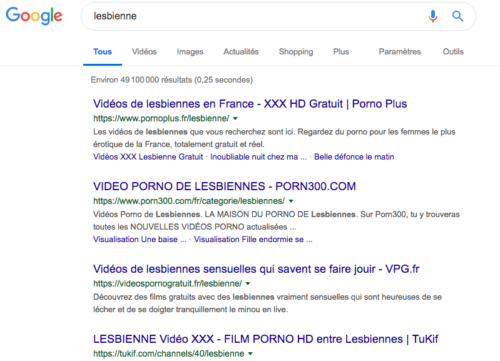Open Paramètres menu

pyautogui.click(x=400, y=52)
